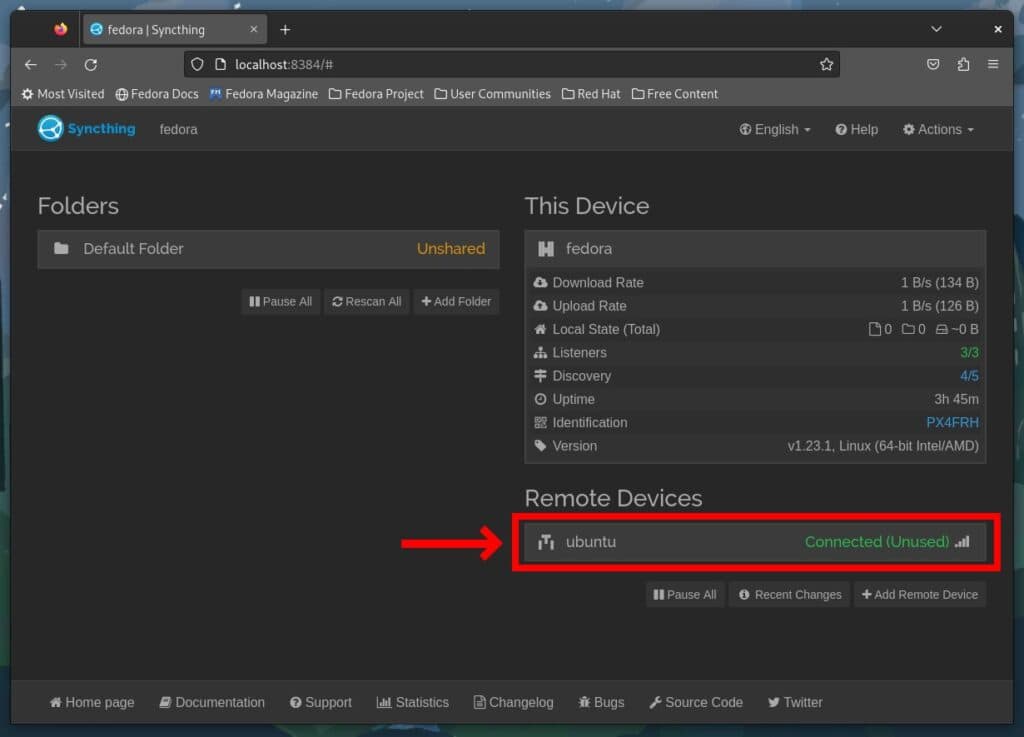This screenshot has width=1024, height=737.
Task: Open the Fedora Project bookmarks folder
Action: 376,94
